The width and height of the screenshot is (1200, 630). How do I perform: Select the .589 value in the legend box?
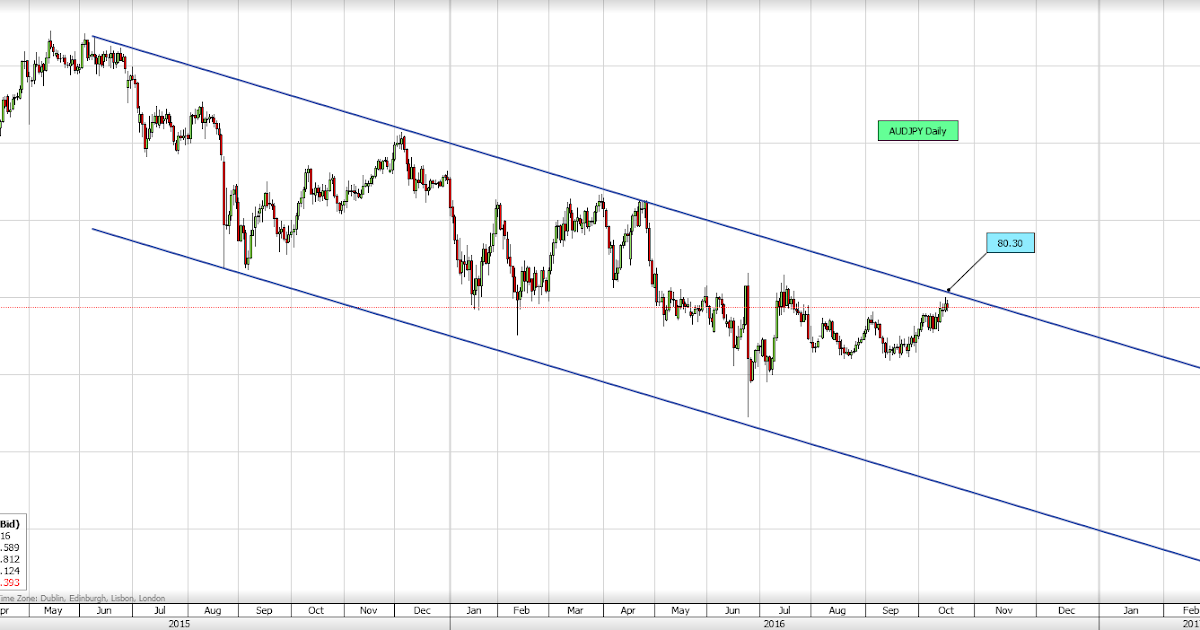pos(11,547)
